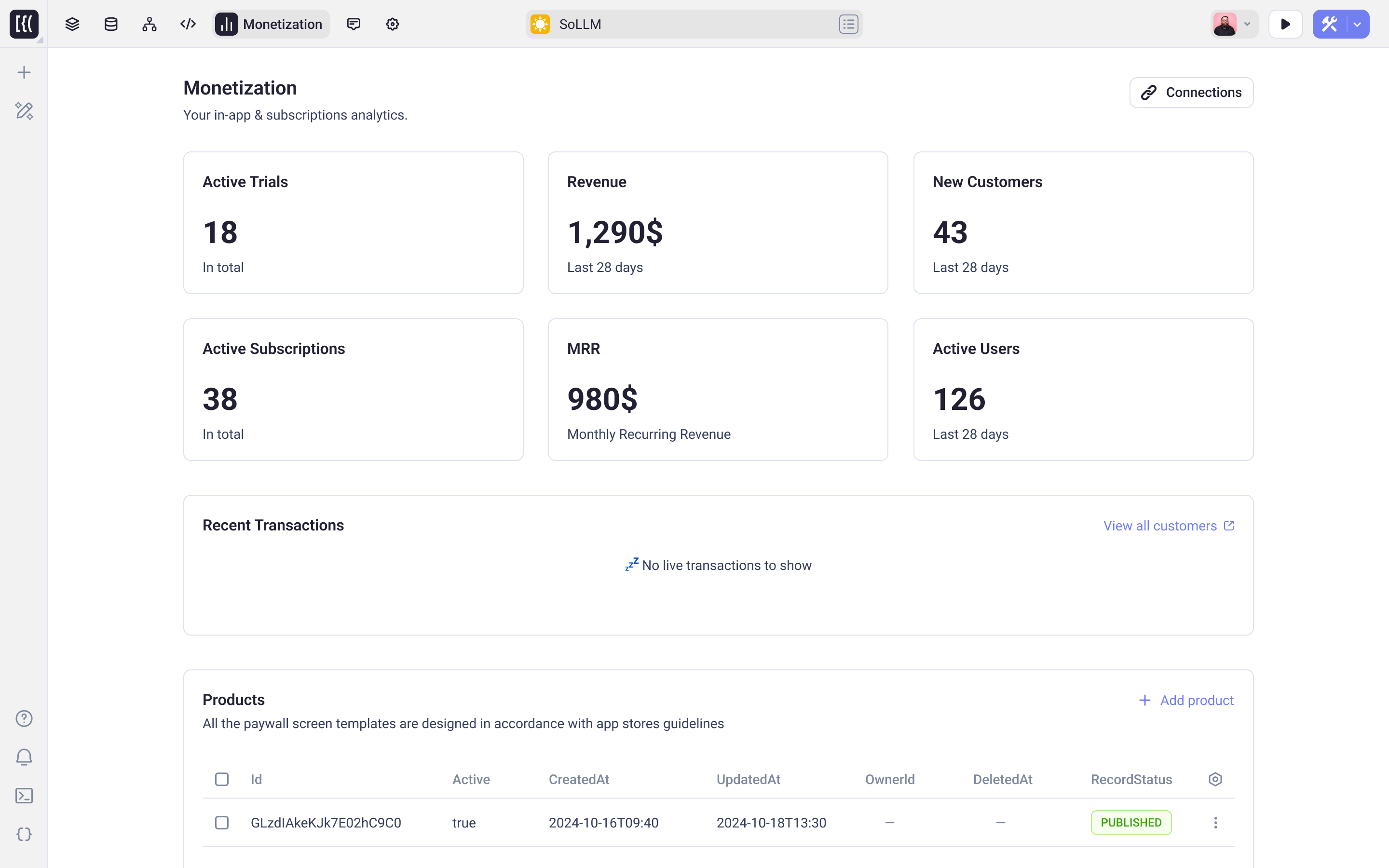Open notifications via the bell icon
This screenshot has height=868, width=1389.
click(x=24, y=757)
